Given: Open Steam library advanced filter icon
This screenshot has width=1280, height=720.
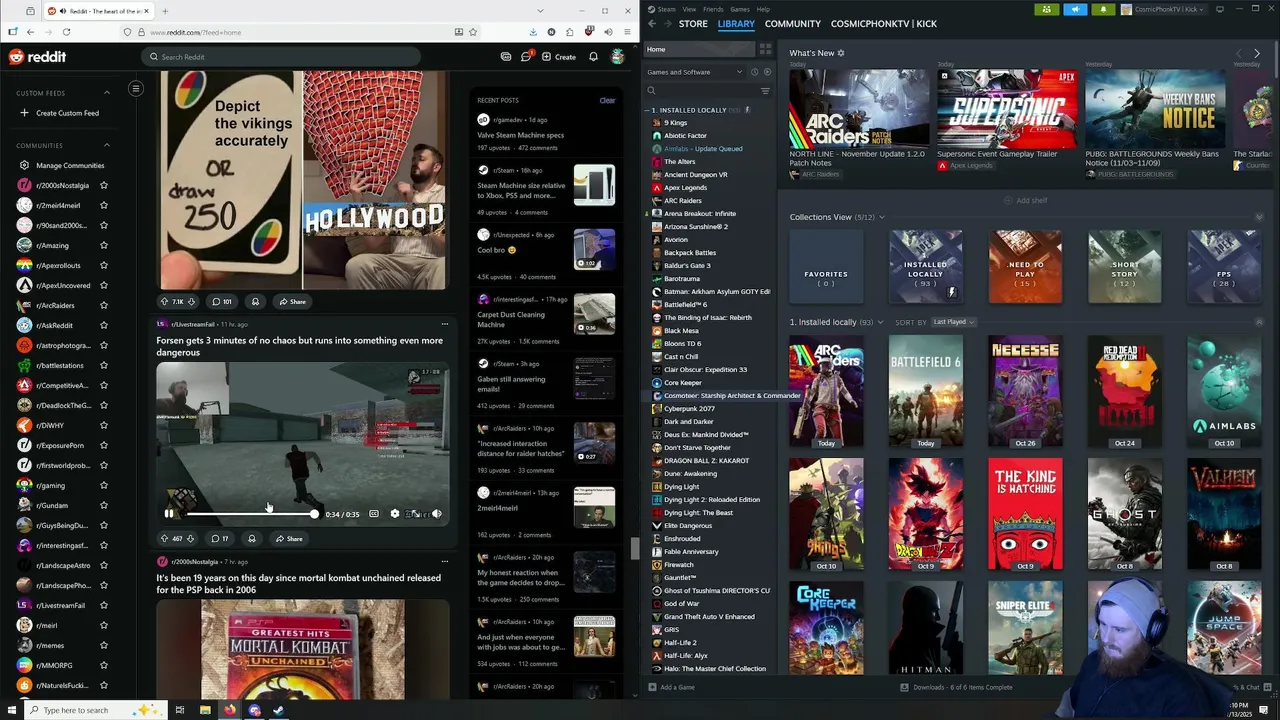Looking at the screenshot, I should pyautogui.click(x=765, y=91).
